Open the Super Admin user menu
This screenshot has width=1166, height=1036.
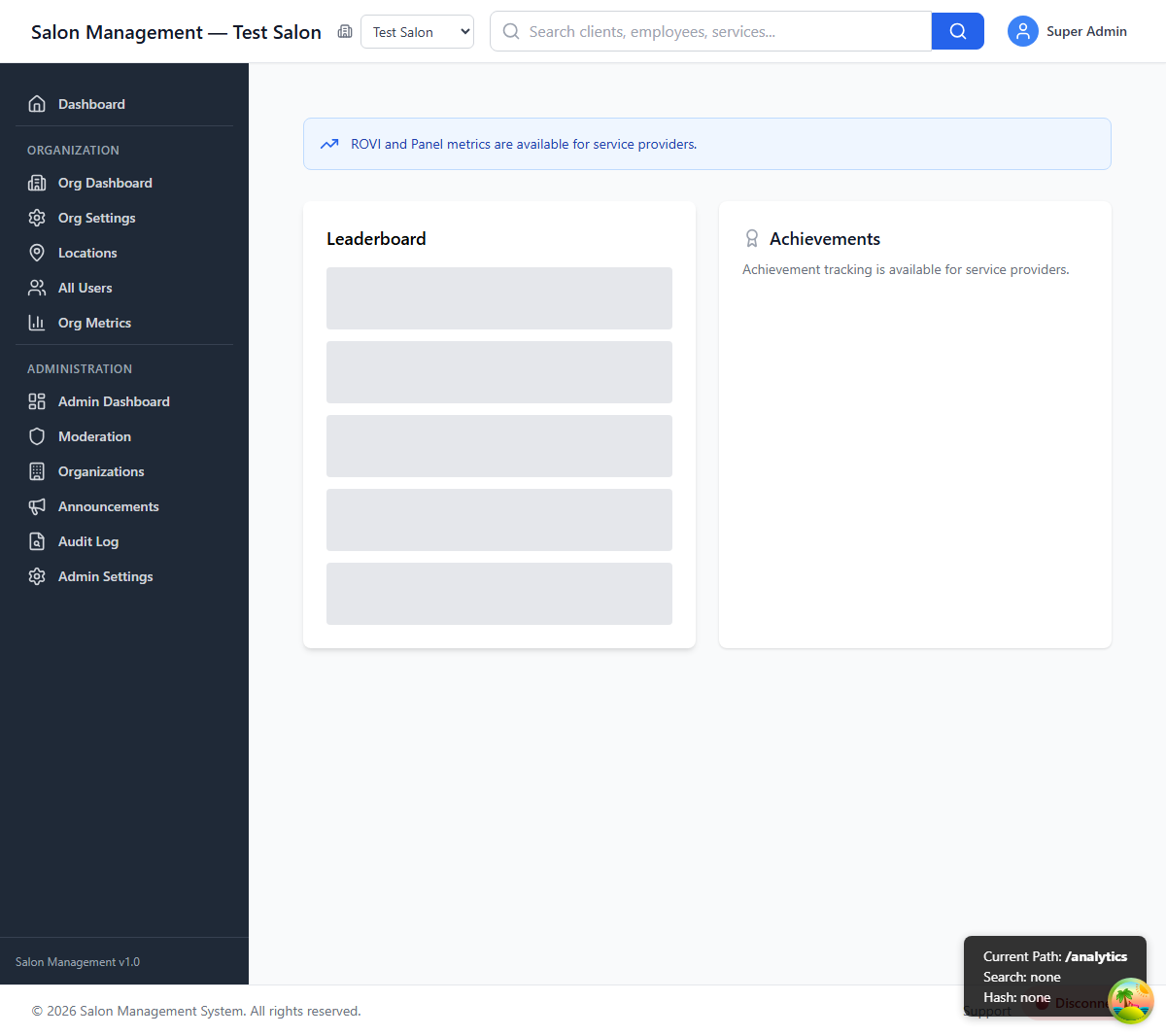point(1067,32)
